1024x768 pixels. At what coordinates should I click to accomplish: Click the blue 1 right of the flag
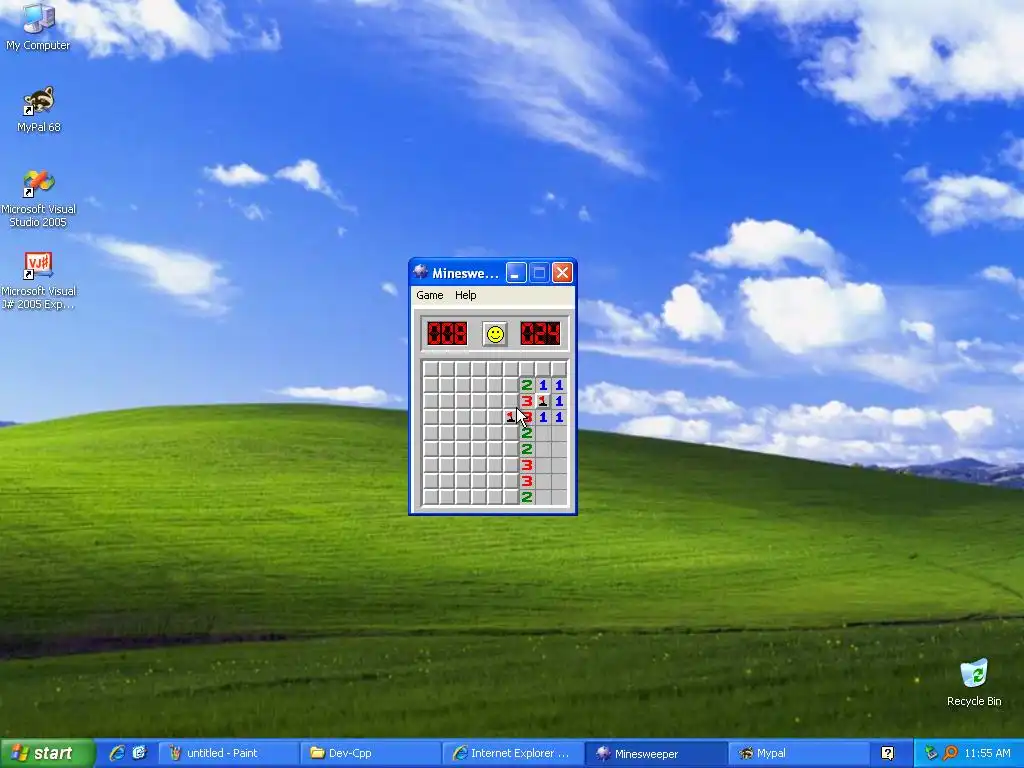pyautogui.click(x=559, y=401)
